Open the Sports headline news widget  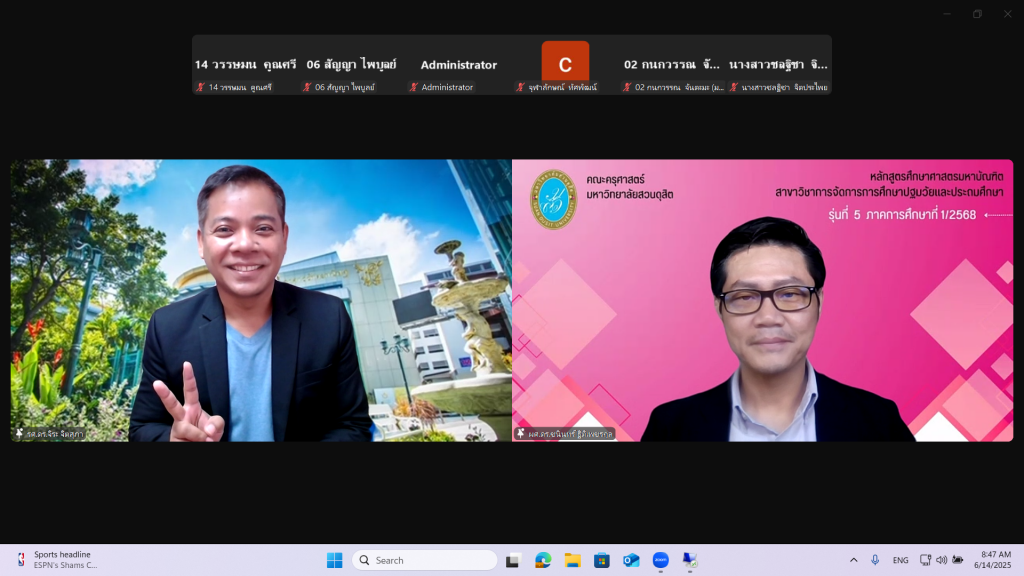point(58,560)
